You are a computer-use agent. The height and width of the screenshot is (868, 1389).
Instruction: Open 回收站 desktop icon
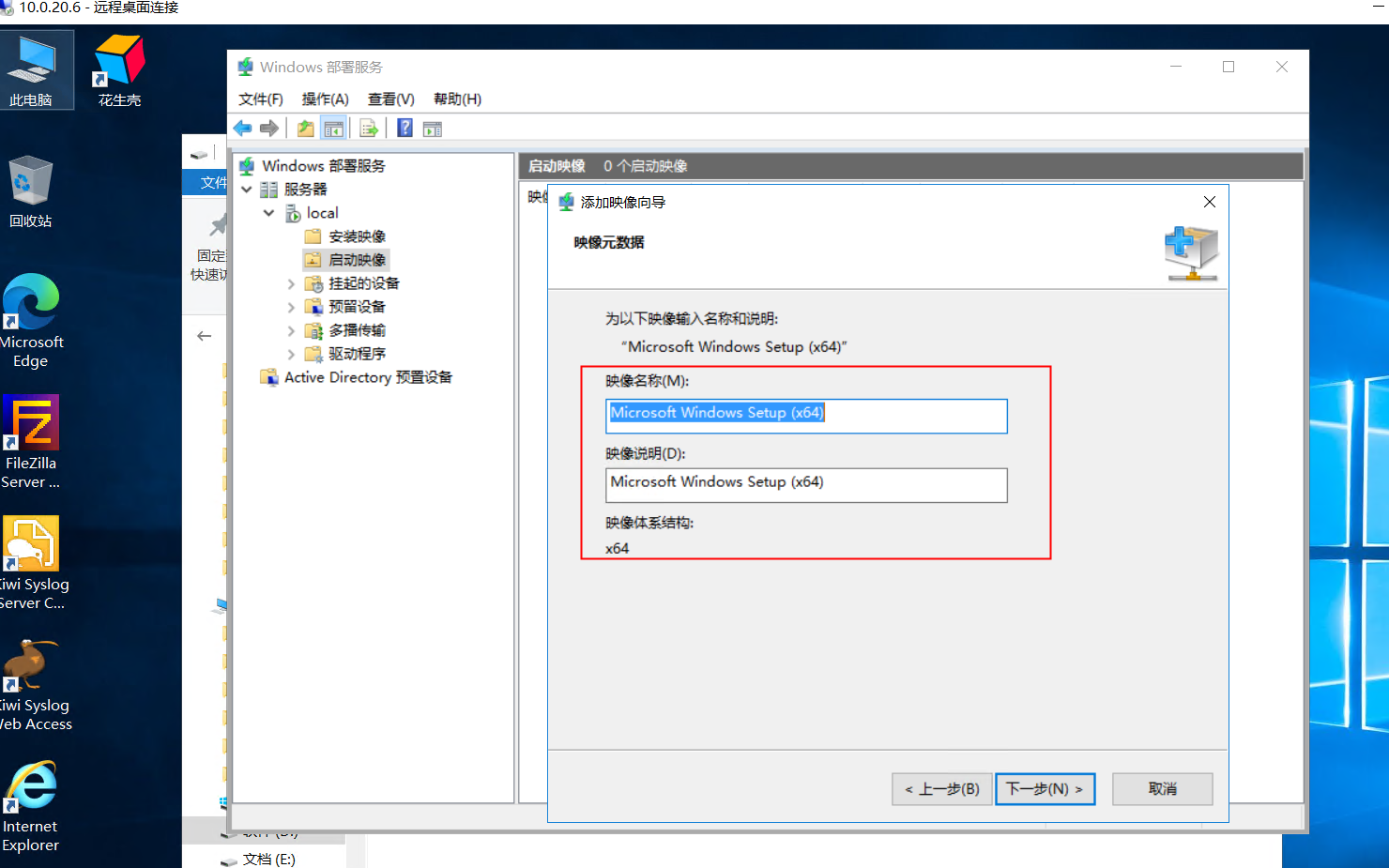click(x=31, y=191)
